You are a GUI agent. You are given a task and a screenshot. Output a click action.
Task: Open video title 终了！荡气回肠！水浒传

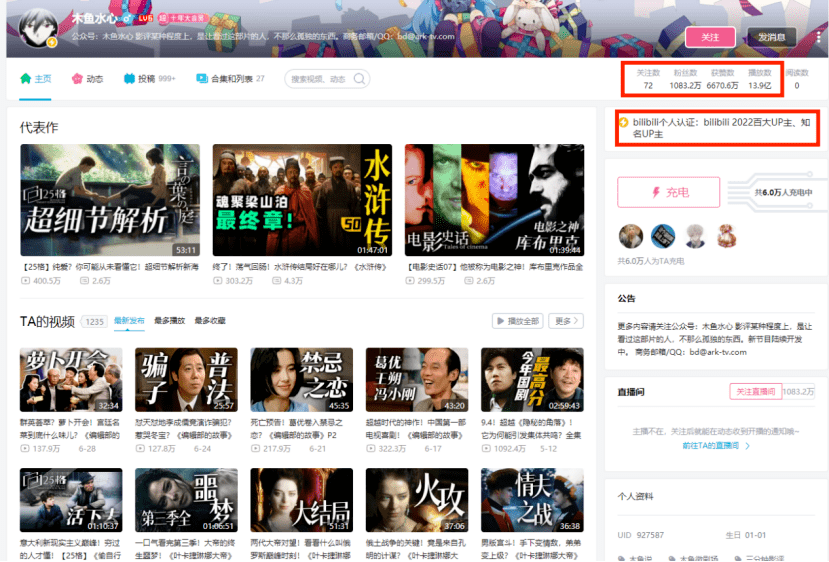pos(300,266)
